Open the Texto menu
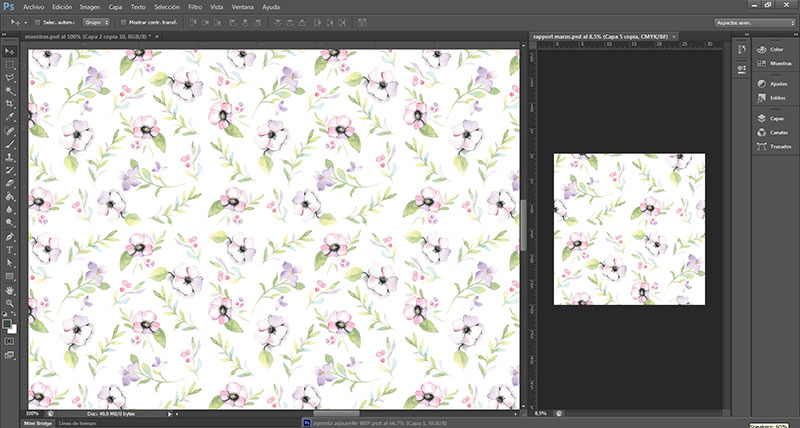This screenshot has height=428, width=800. (138, 7)
